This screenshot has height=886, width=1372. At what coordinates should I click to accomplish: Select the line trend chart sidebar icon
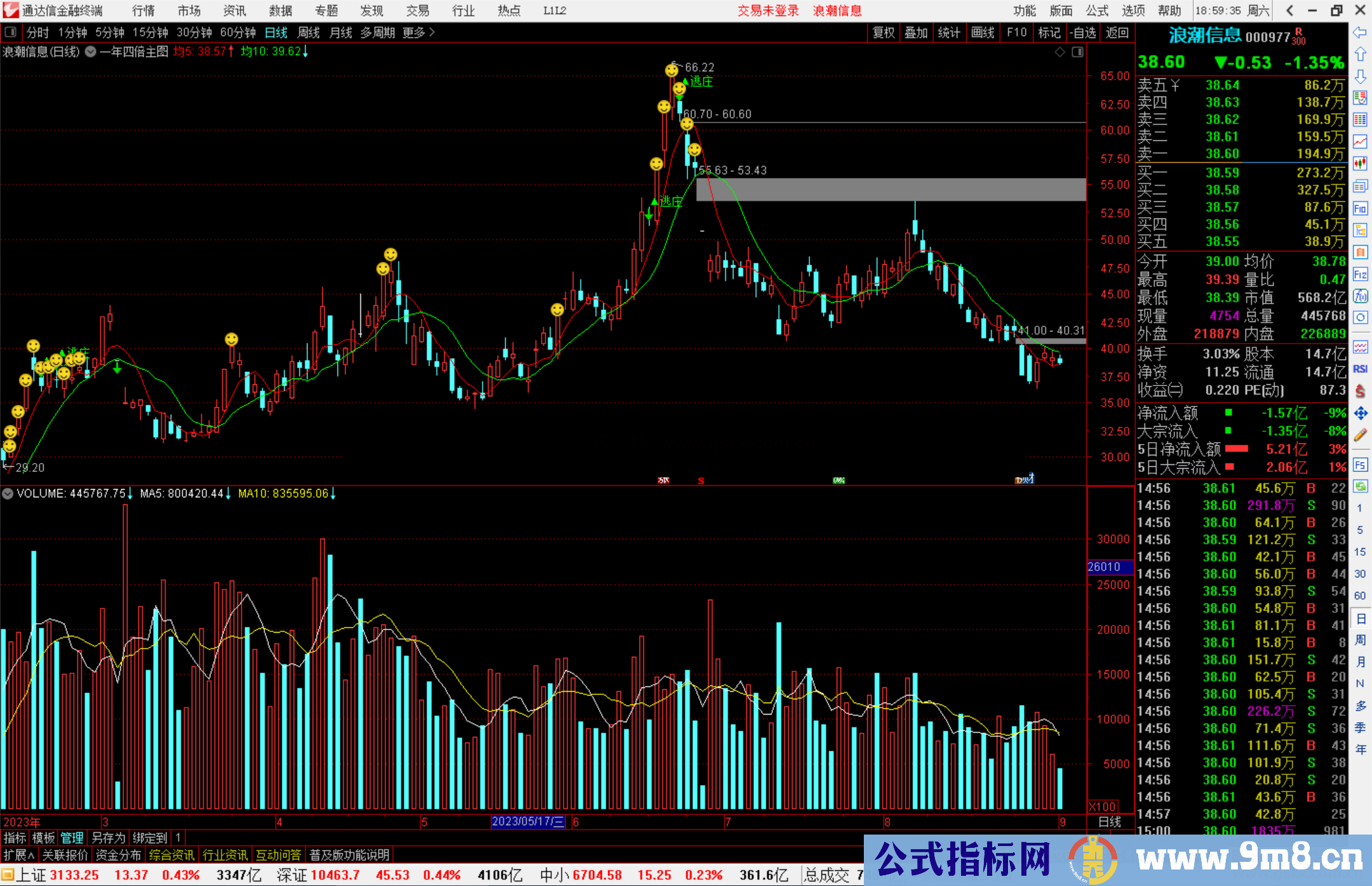click(x=1360, y=142)
